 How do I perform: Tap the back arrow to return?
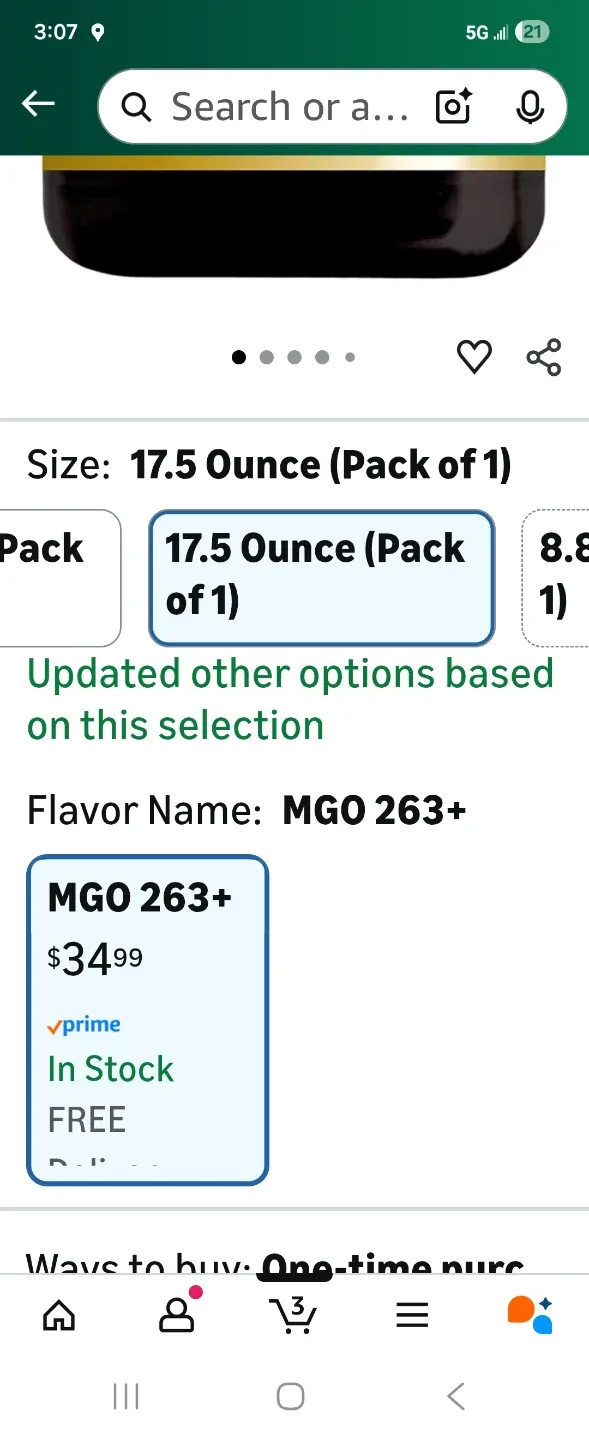(38, 103)
